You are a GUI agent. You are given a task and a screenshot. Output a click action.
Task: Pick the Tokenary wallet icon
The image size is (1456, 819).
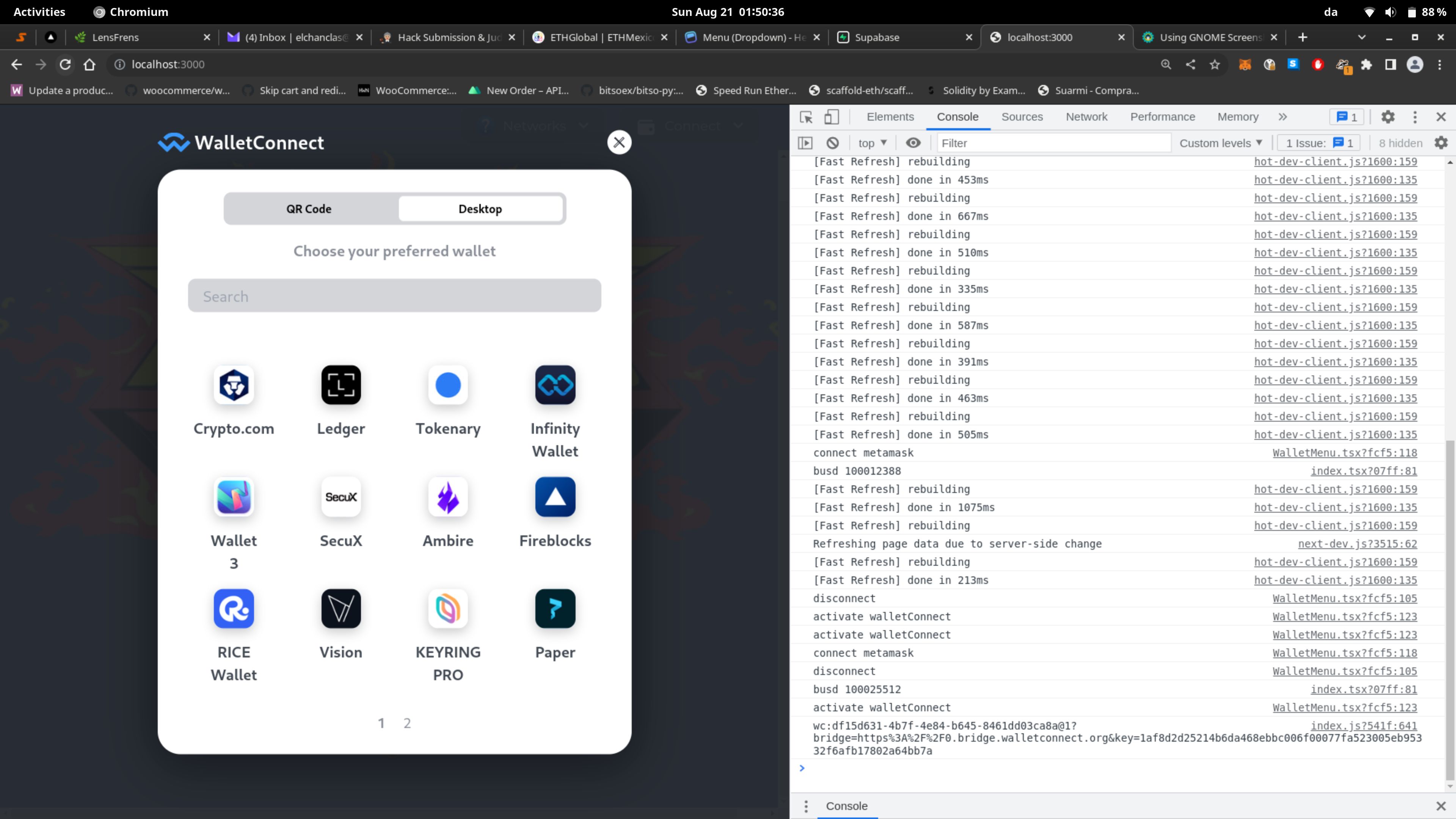448,385
